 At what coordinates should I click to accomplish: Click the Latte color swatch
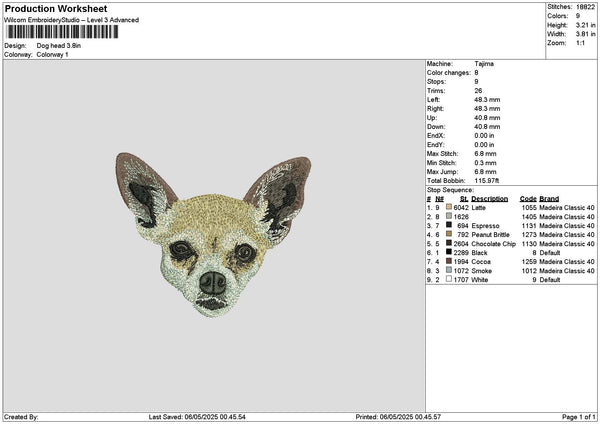(x=449, y=207)
